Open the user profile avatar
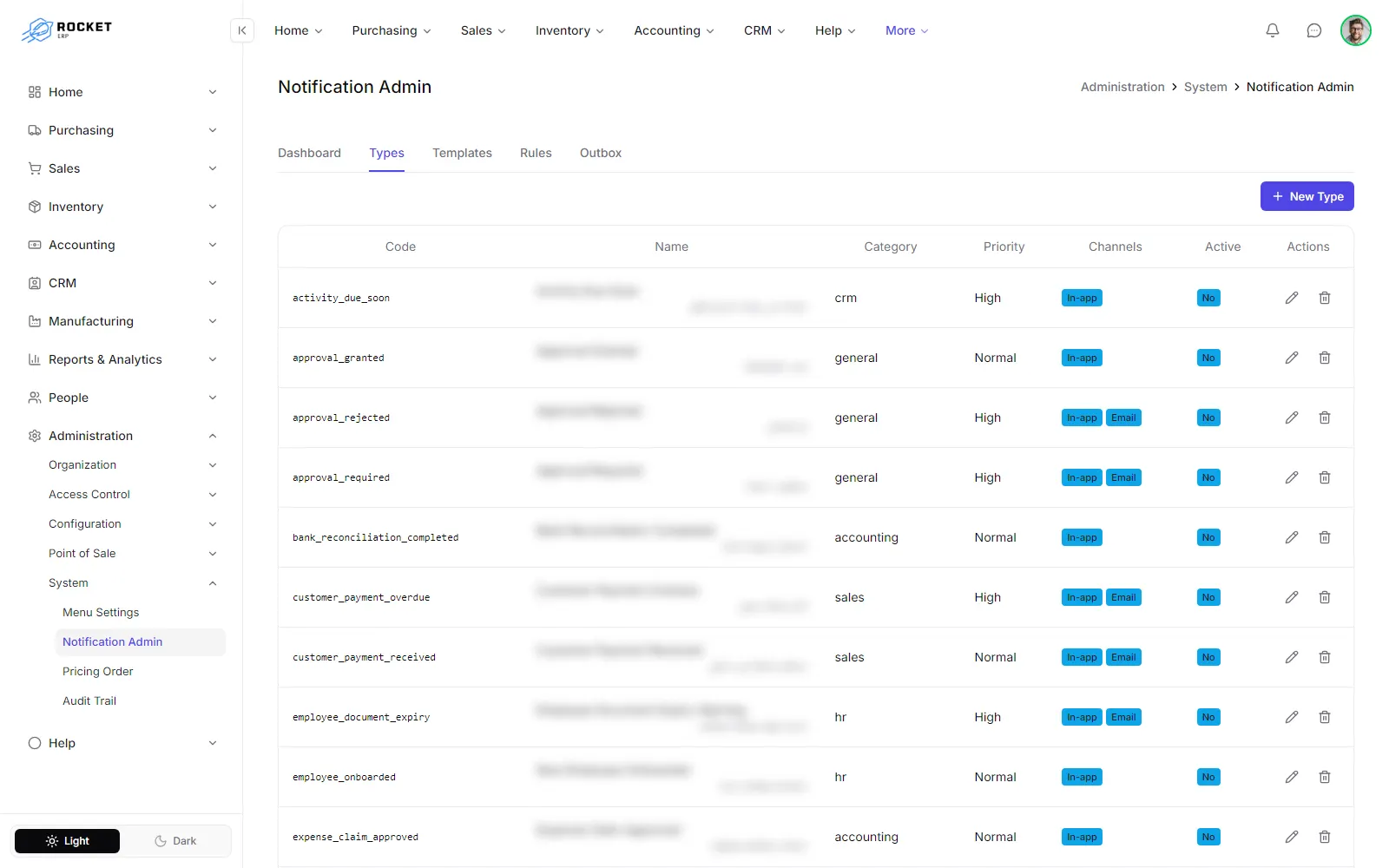 [1355, 30]
